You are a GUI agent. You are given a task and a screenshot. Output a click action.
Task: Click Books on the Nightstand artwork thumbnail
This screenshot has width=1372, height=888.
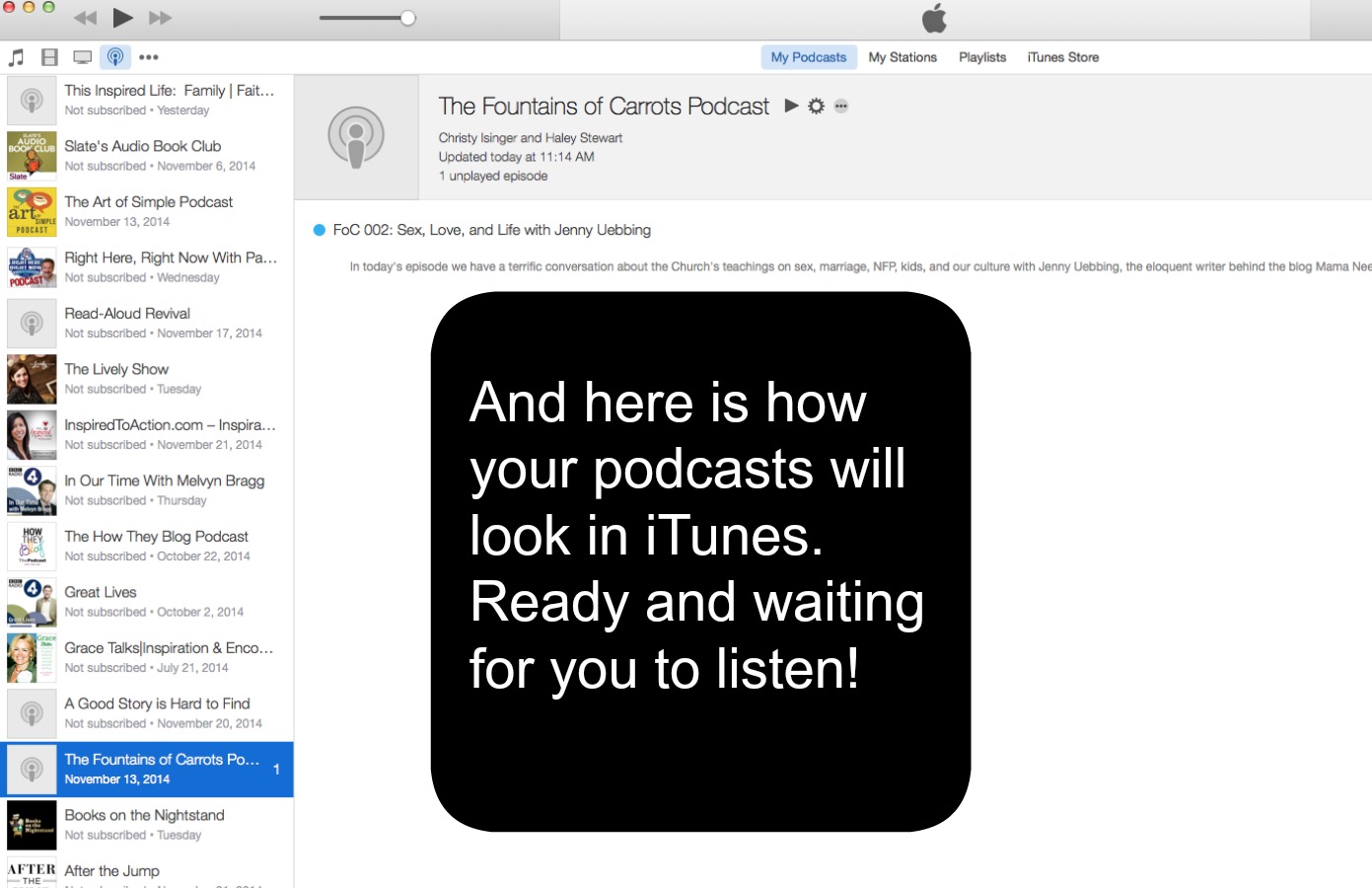(x=32, y=825)
